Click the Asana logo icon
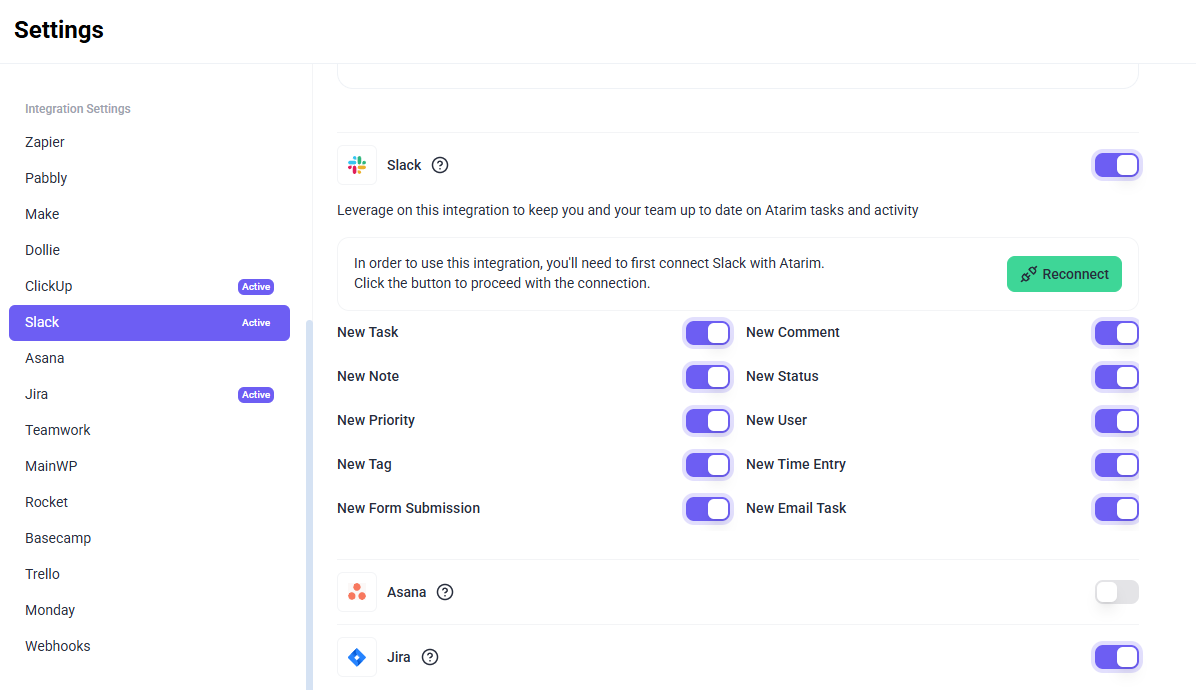Viewport: 1196px width, 690px height. (x=357, y=592)
